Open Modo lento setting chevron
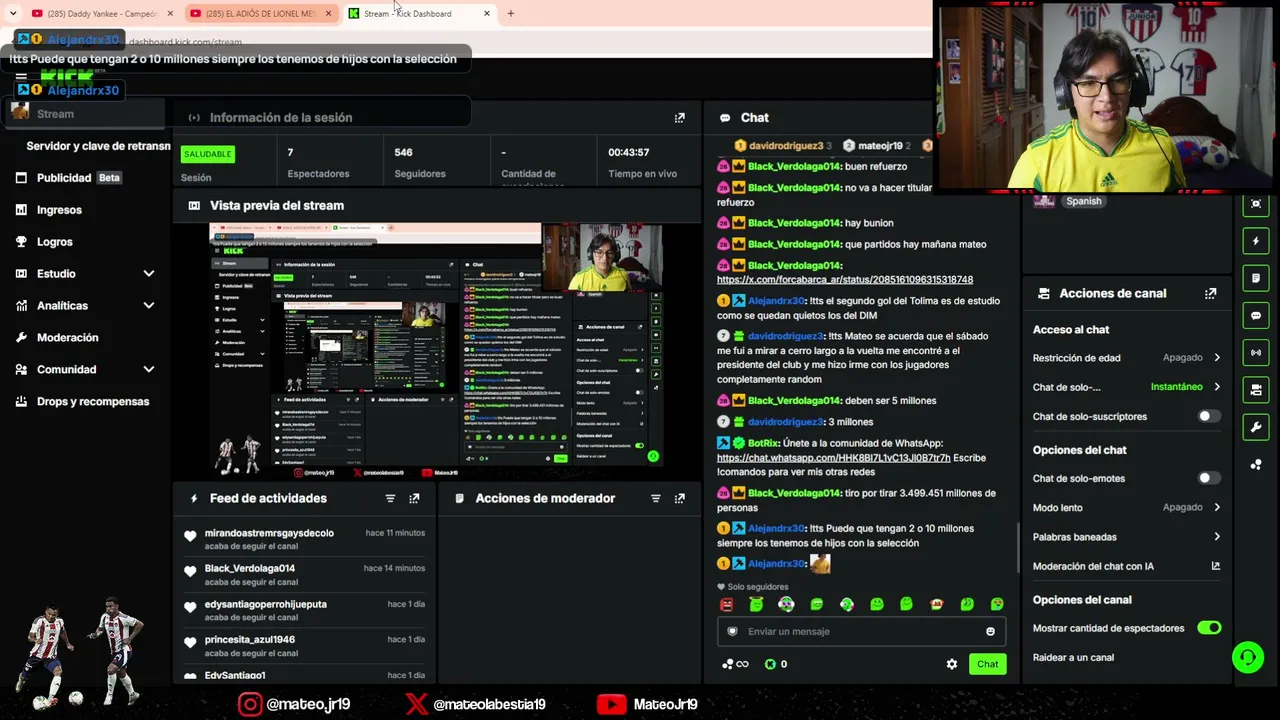Image resolution: width=1280 pixels, height=720 pixels. [x=1217, y=508]
